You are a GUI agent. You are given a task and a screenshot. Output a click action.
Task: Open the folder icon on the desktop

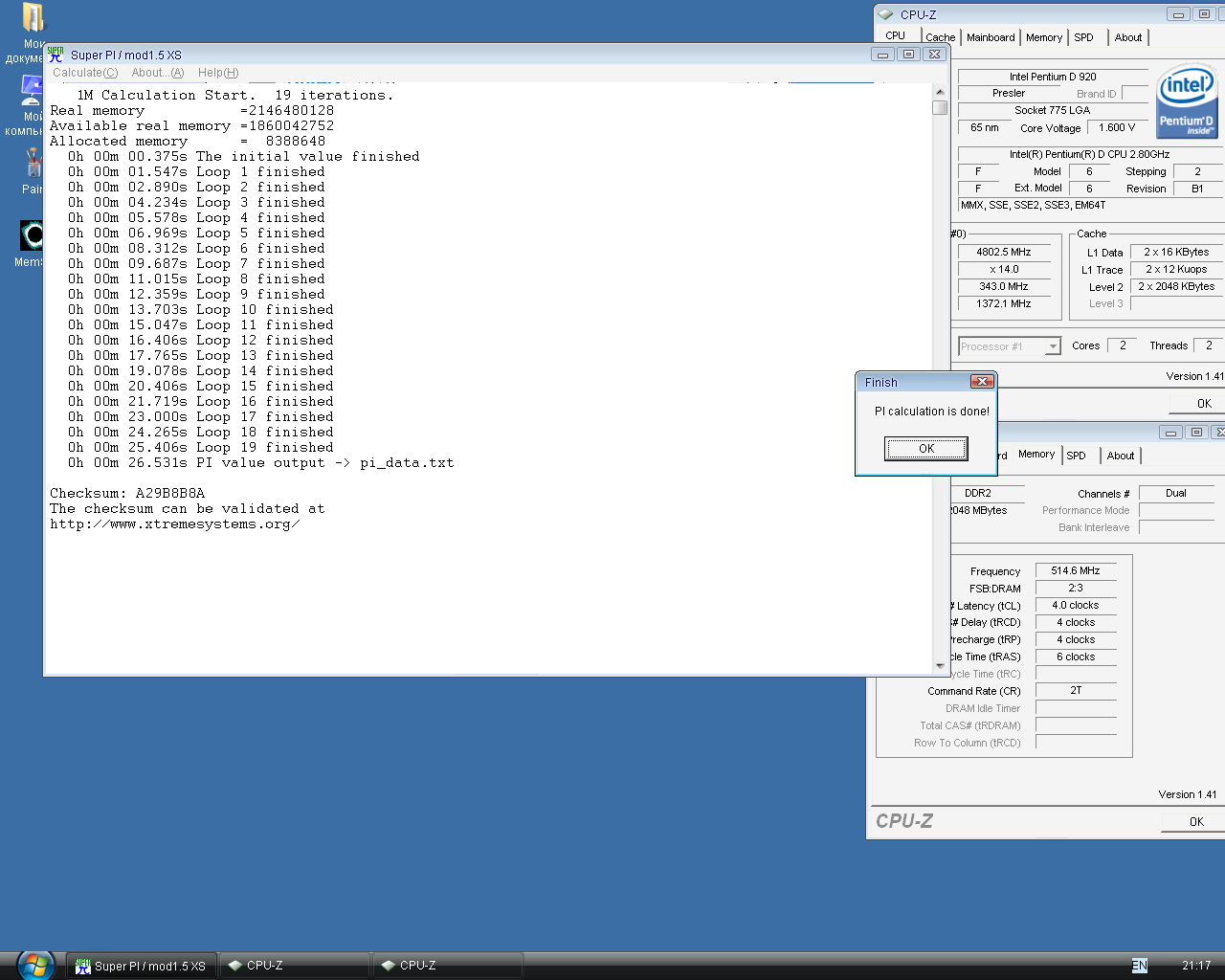click(x=33, y=18)
